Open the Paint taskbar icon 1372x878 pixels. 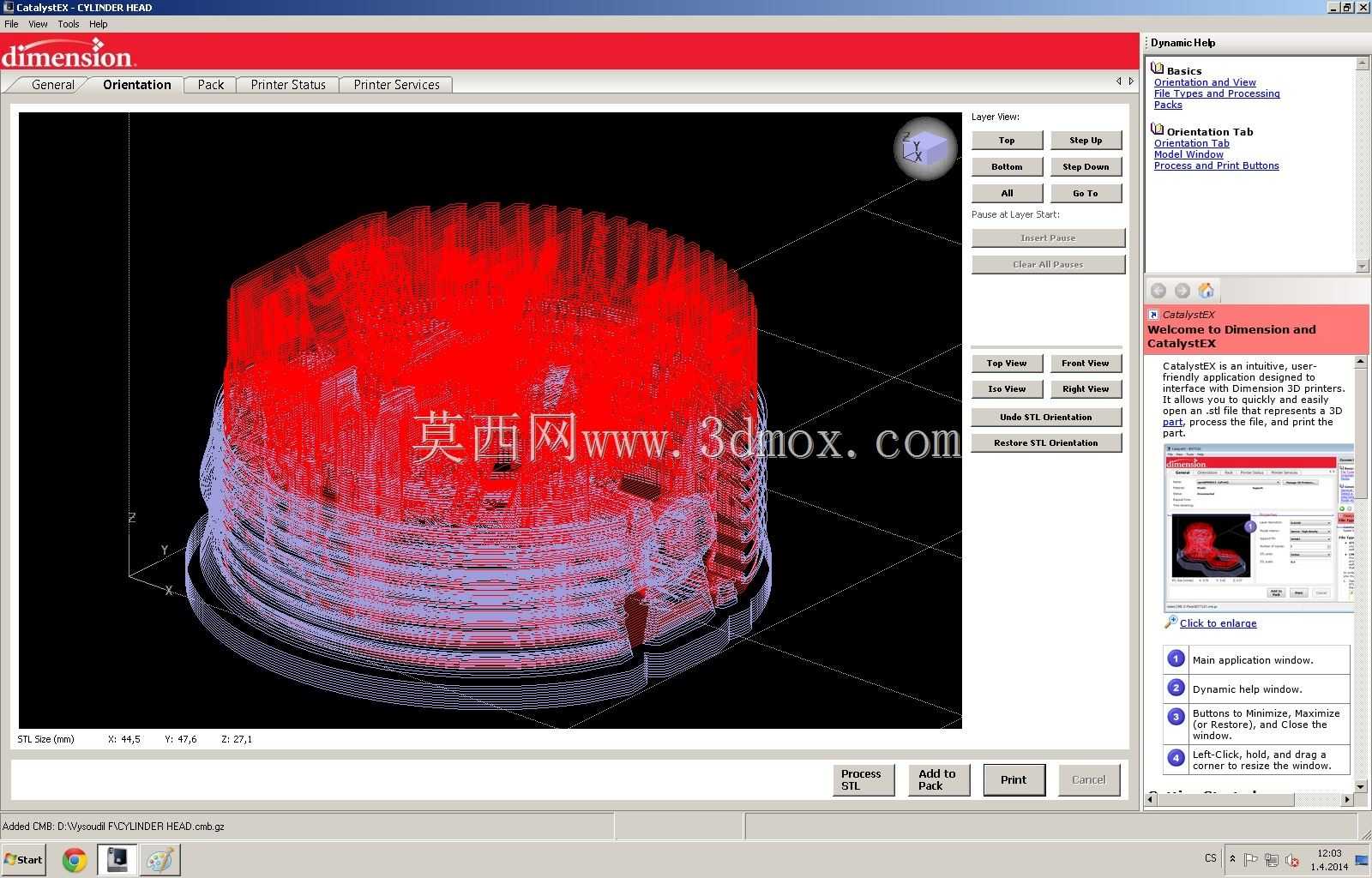point(160,860)
